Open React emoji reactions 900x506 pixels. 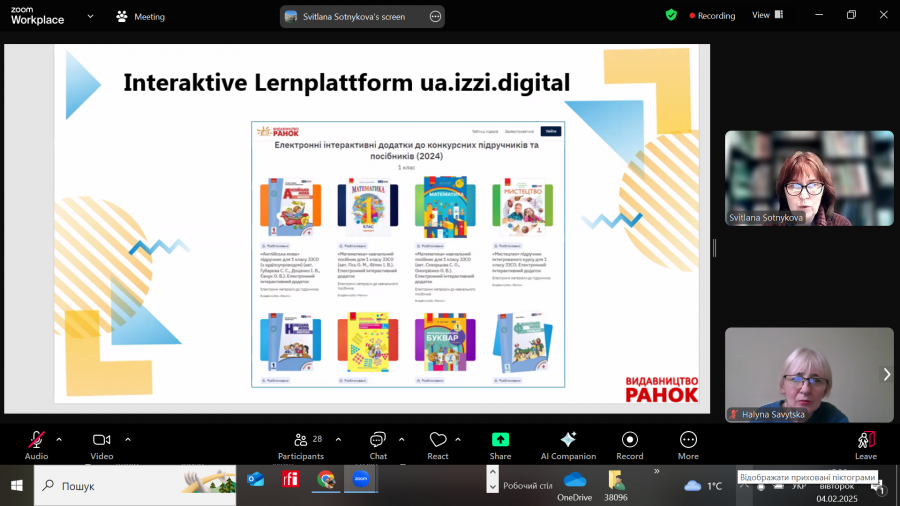pyautogui.click(x=438, y=446)
